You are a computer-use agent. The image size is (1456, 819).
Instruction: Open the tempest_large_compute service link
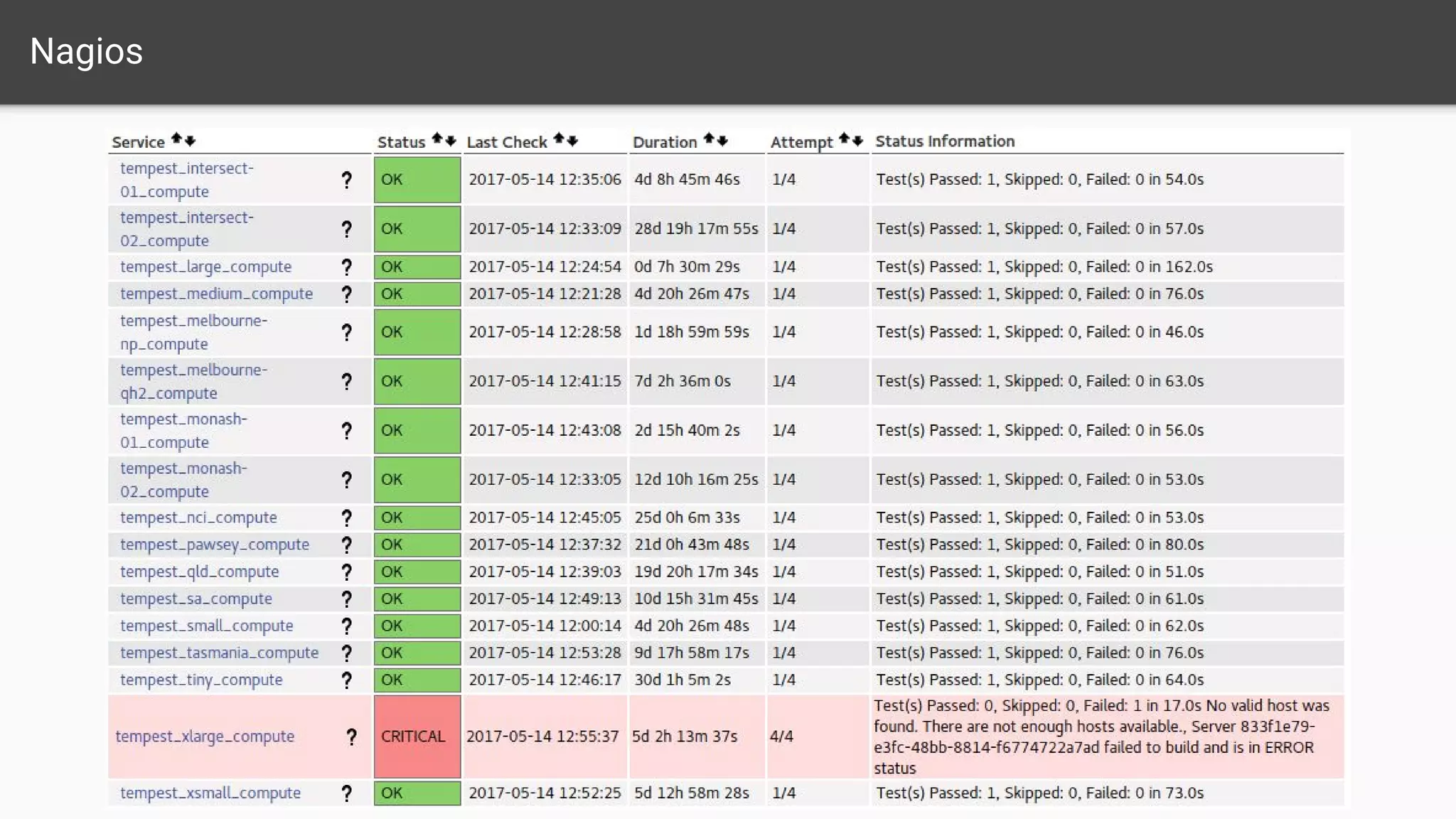tap(205, 267)
